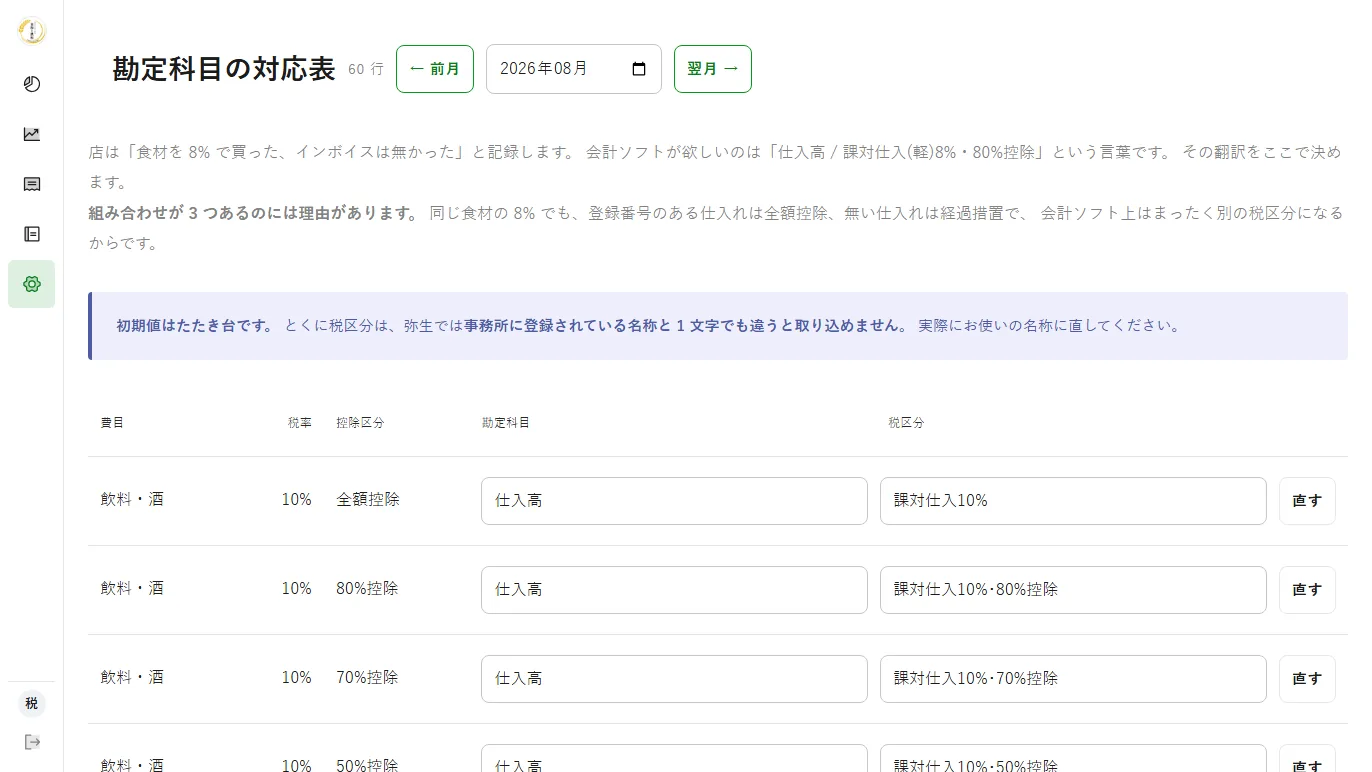
Task: Click the logout arrow icon
Action: 32,742
